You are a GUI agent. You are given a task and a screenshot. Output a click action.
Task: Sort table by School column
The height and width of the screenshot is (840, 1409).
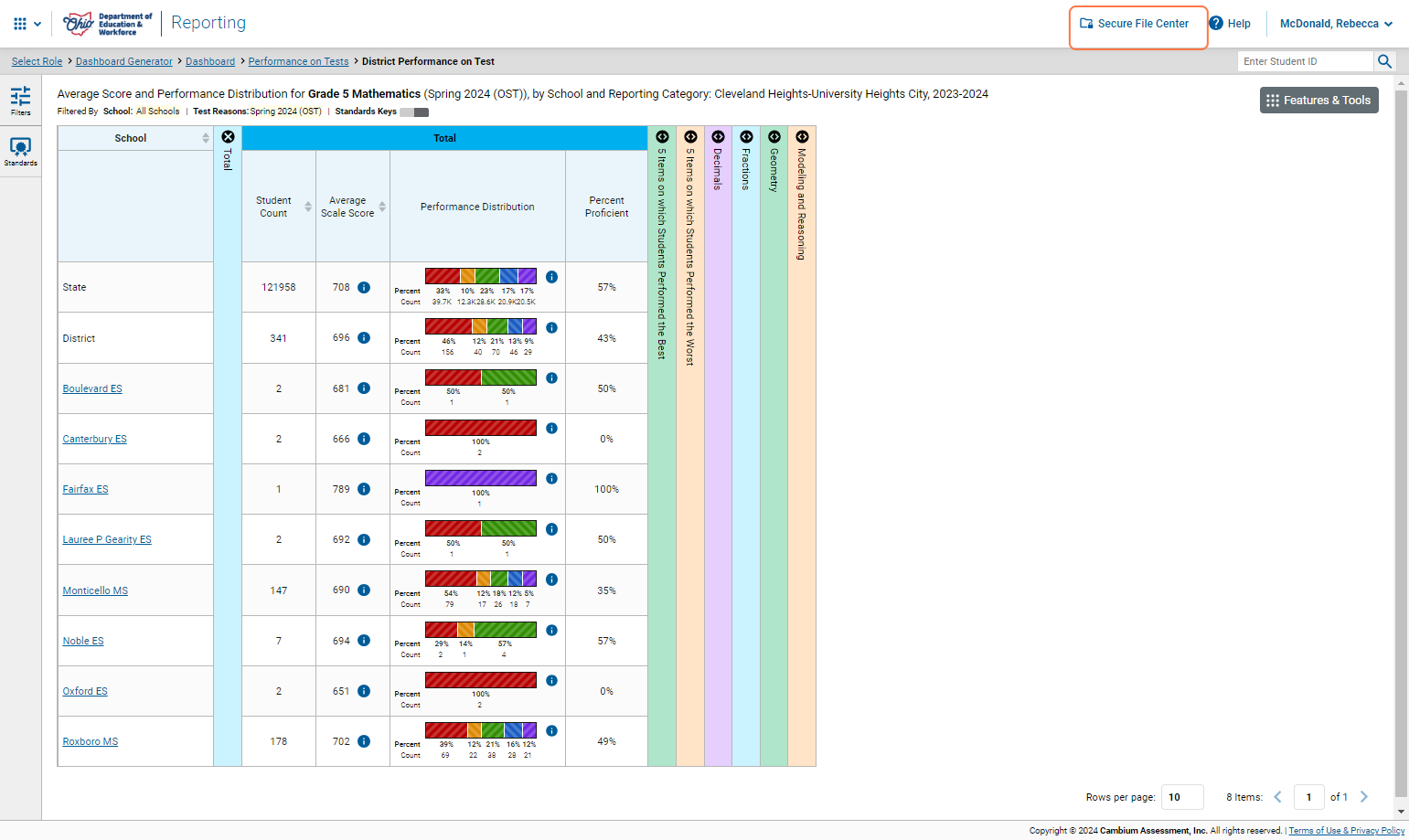pos(206,138)
